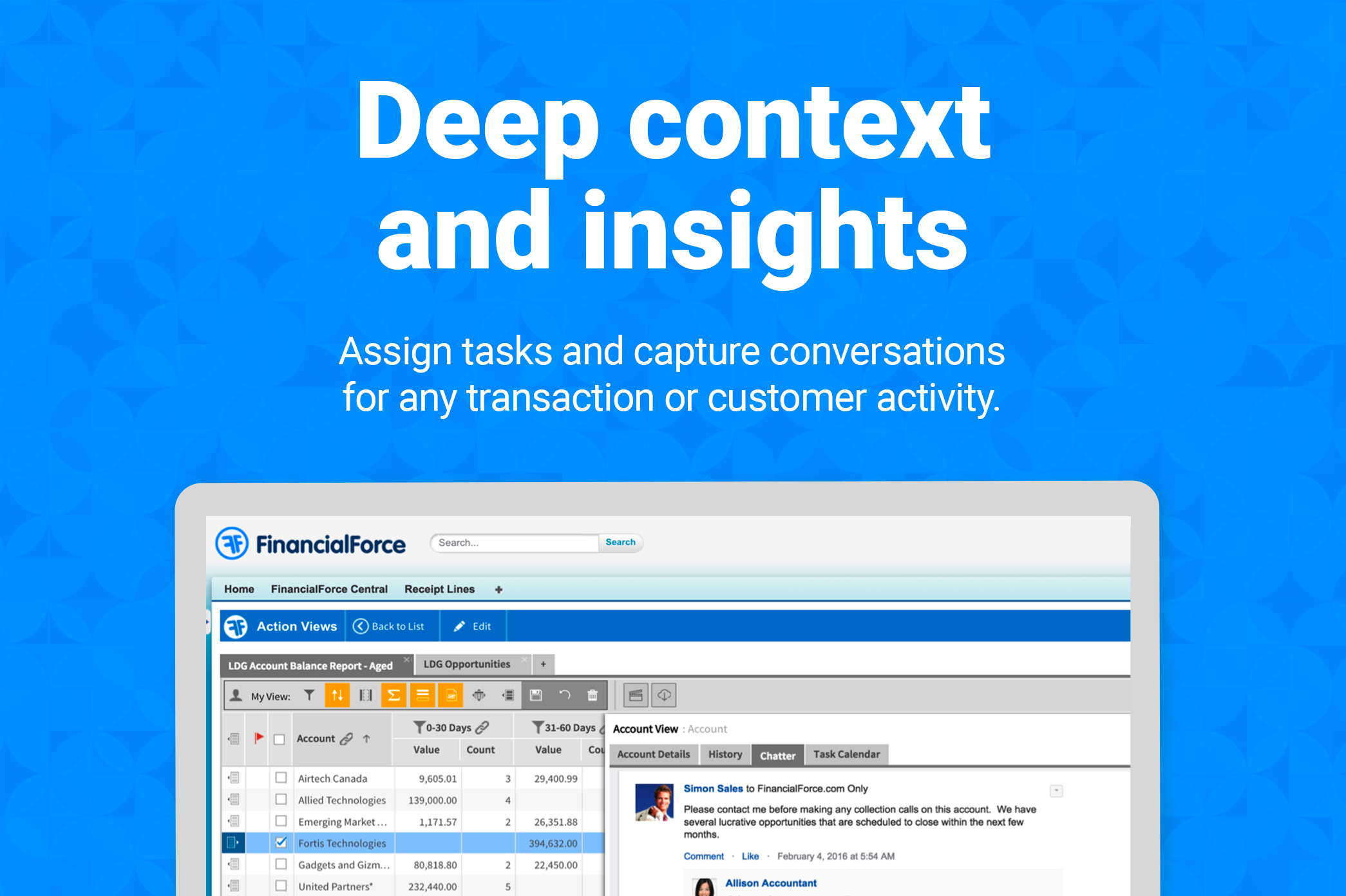Click the Comment link under the post

pos(703,856)
